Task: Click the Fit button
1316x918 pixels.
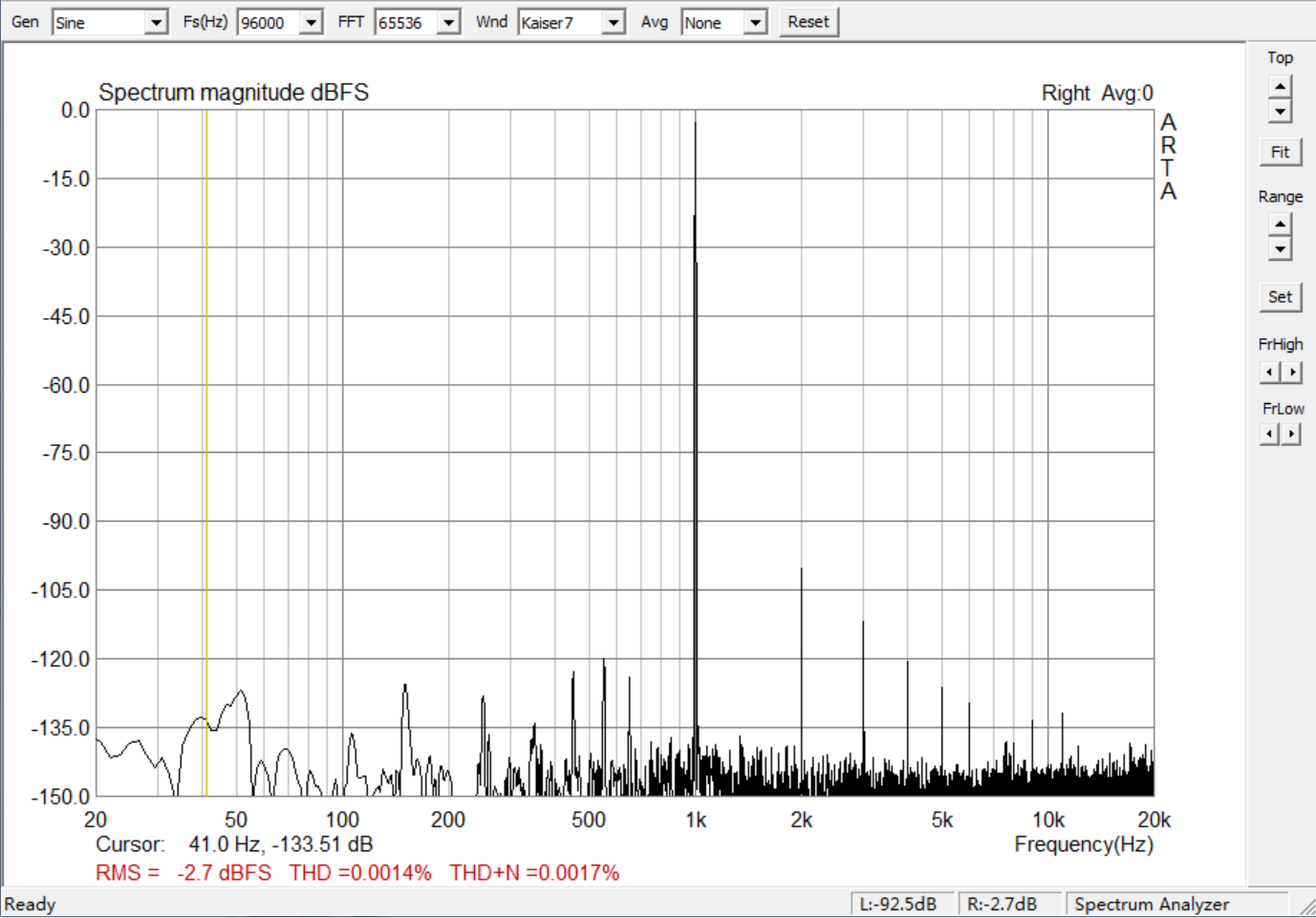Action: coord(1280,152)
